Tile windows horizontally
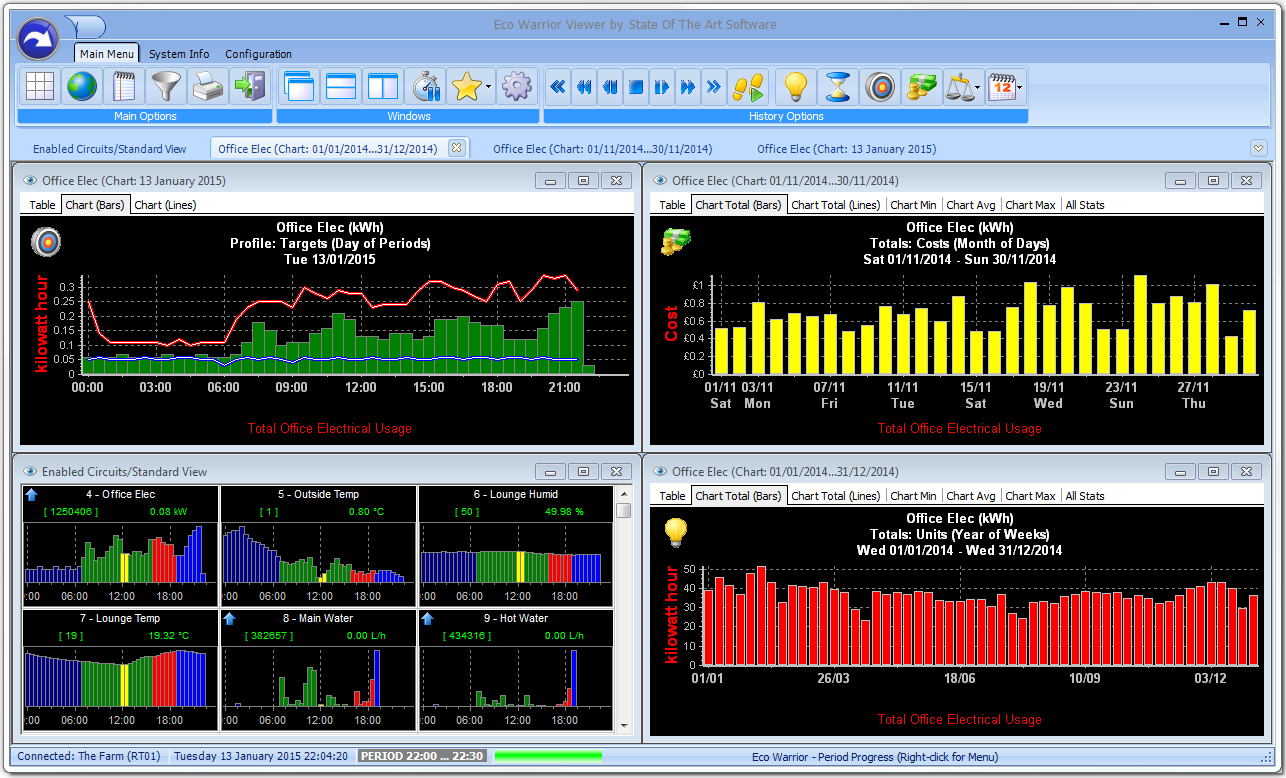The height and width of the screenshot is (778, 1286). [x=340, y=86]
